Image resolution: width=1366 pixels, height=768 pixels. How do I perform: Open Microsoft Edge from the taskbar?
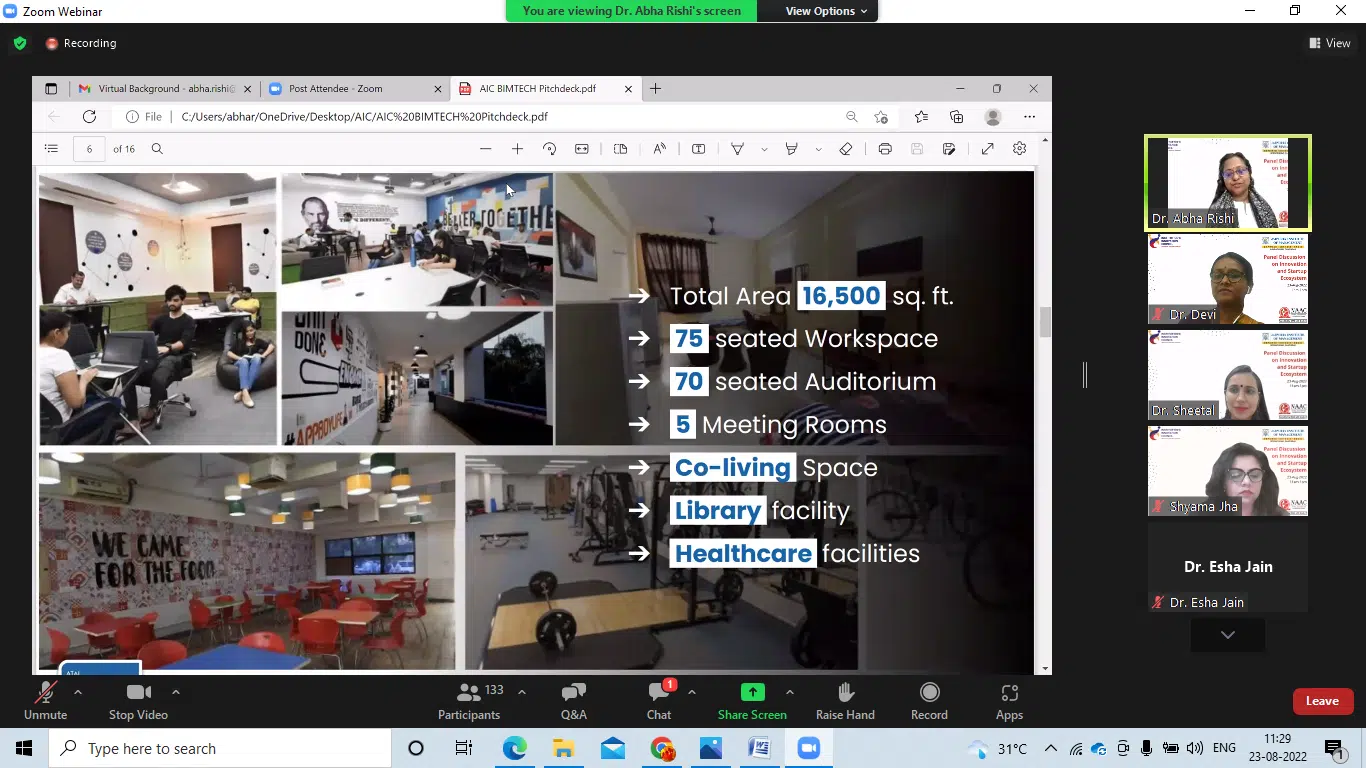[x=514, y=748]
